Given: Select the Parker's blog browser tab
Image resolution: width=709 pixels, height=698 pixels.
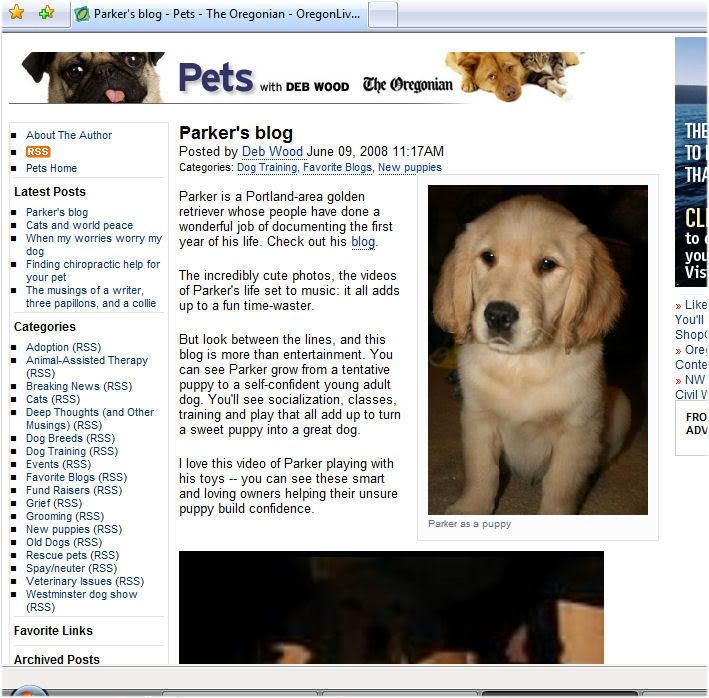Looking at the screenshot, I should click(x=219, y=14).
